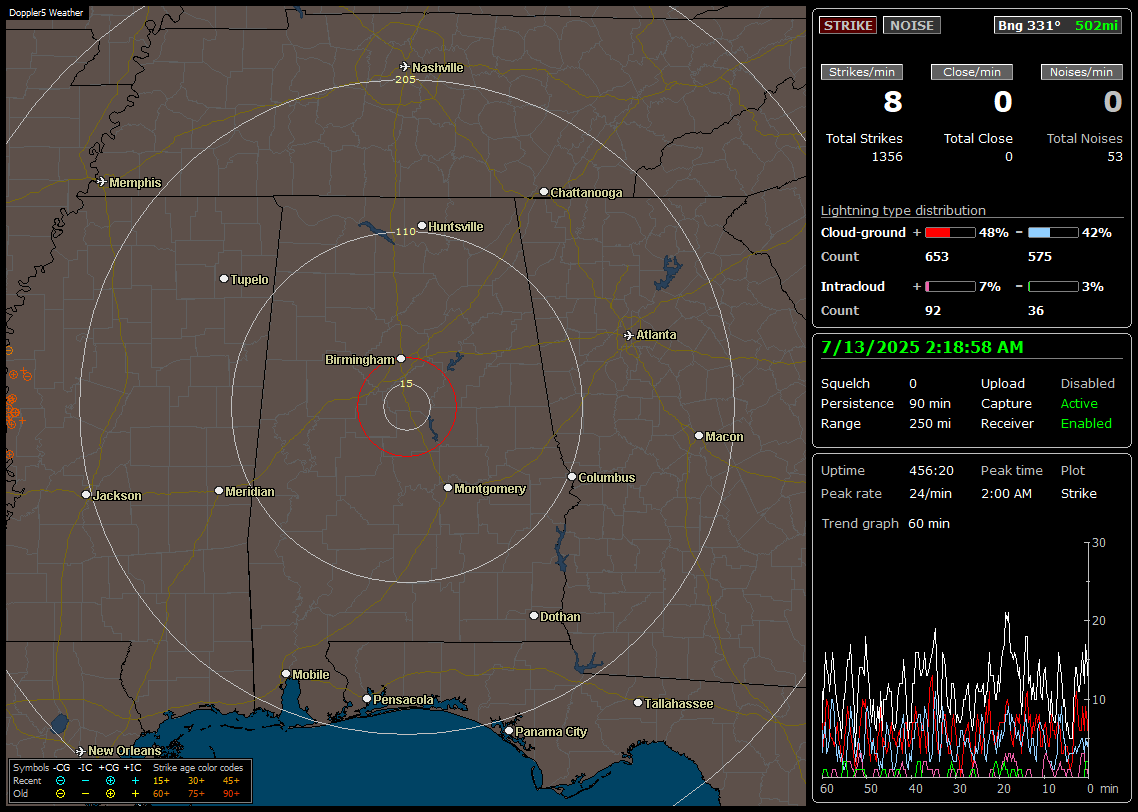Click the negative intracloud green percentage bar
This screenshot has width=1138, height=812.
pyautogui.click(x=1053, y=287)
